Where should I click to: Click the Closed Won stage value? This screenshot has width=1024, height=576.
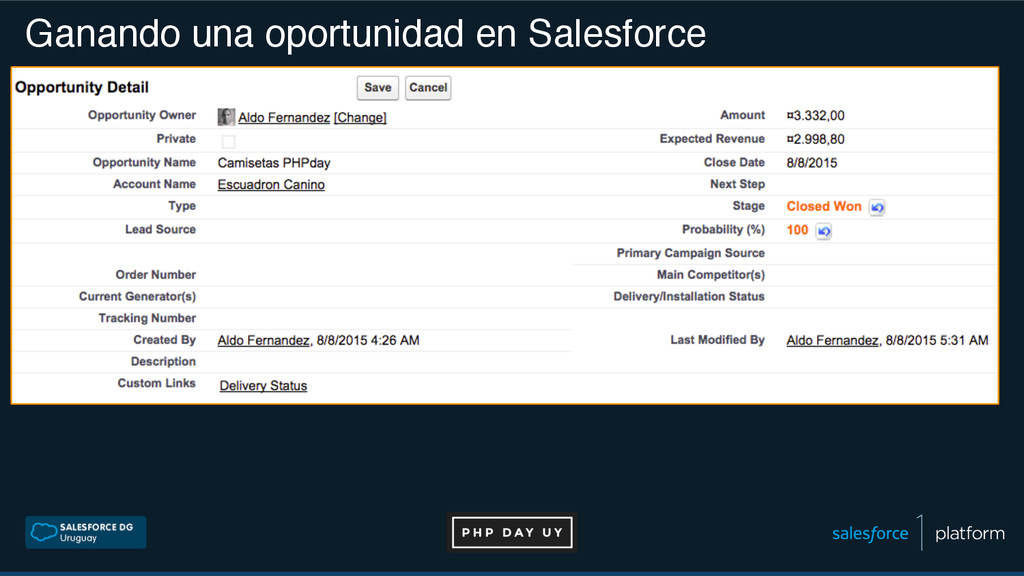click(x=824, y=206)
